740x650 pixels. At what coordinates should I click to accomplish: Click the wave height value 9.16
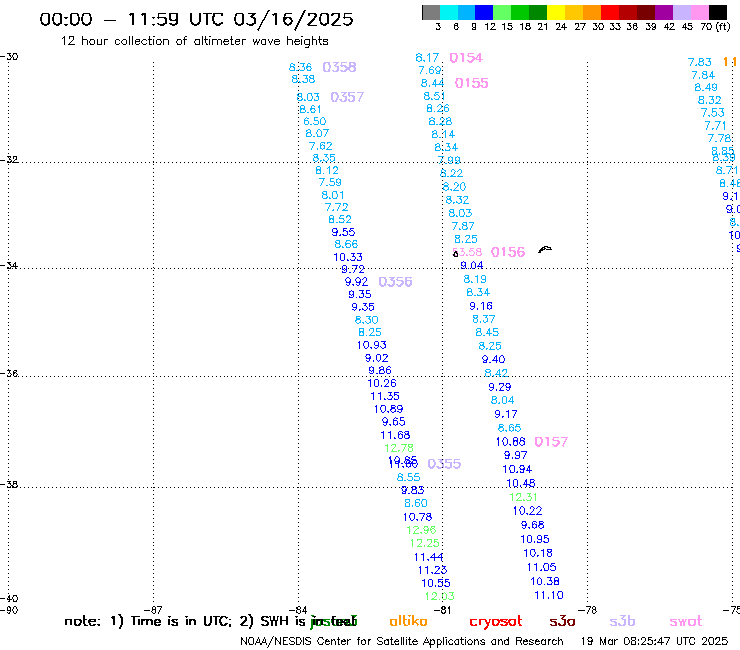(480, 306)
